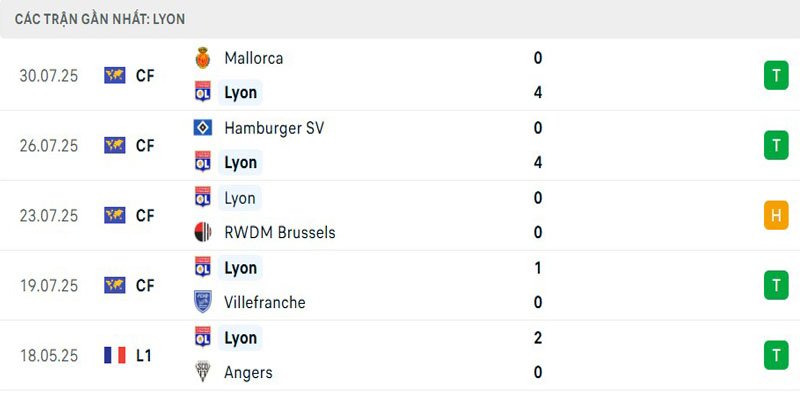Click the world icon for 30.07.25 match
The width and height of the screenshot is (800, 400).
click(x=115, y=75)
